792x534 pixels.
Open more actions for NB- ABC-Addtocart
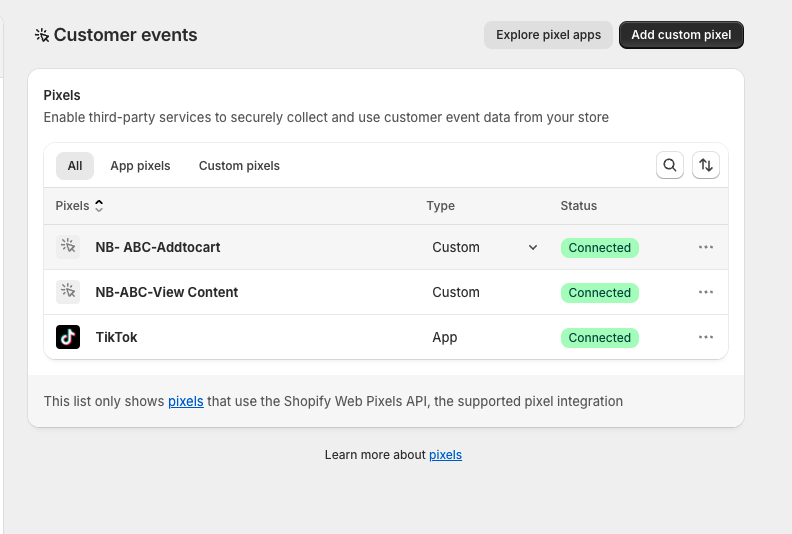706,247
